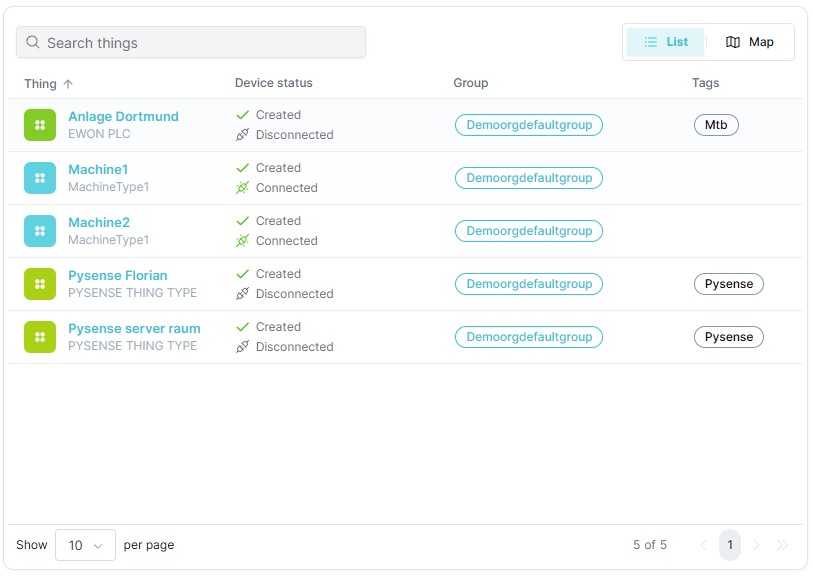Click the magnifier icon in the search bar
This screenshot has height=576, width=813.
point(31,42)
